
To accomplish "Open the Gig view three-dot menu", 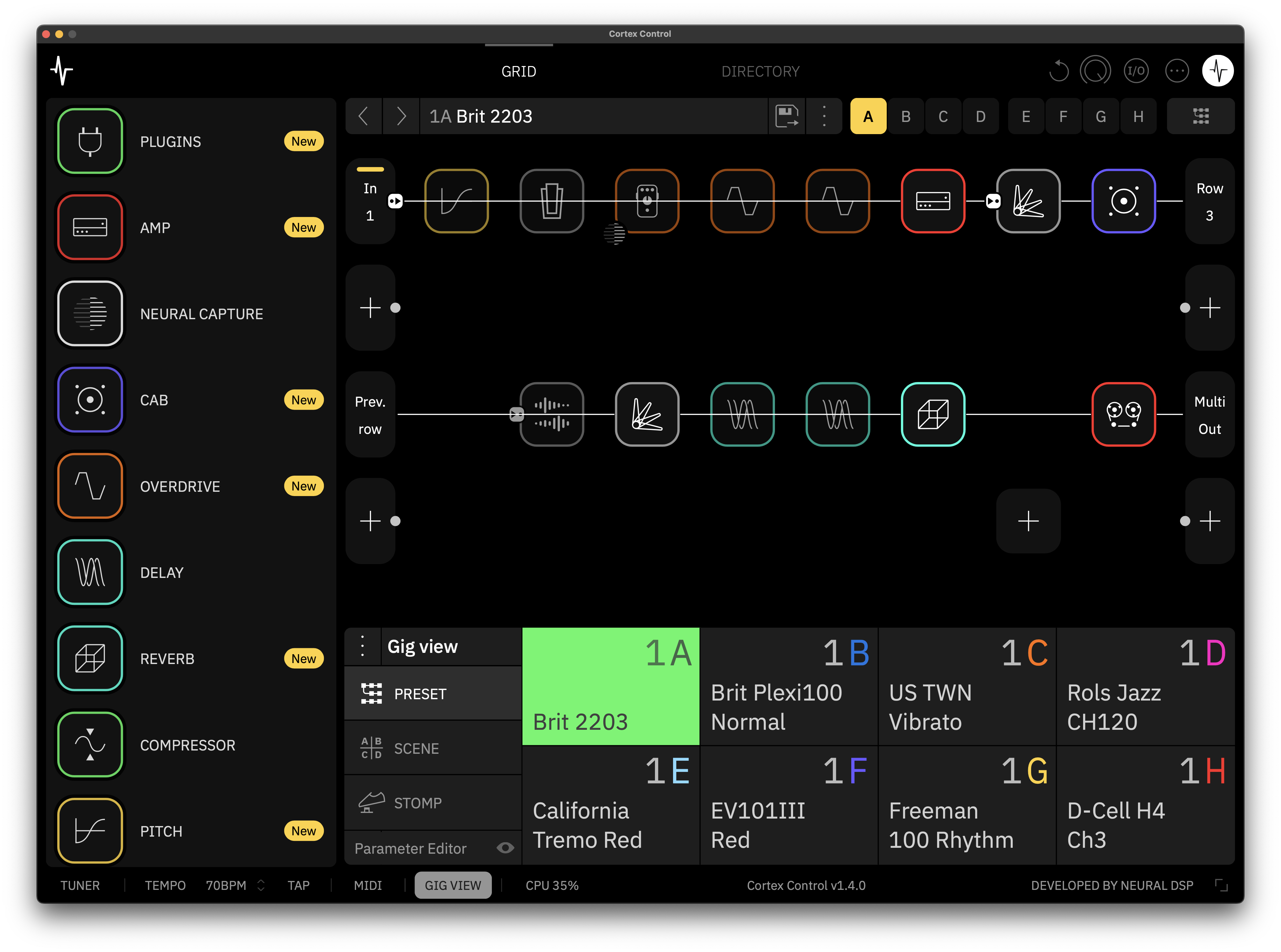I will pos(362,646).
